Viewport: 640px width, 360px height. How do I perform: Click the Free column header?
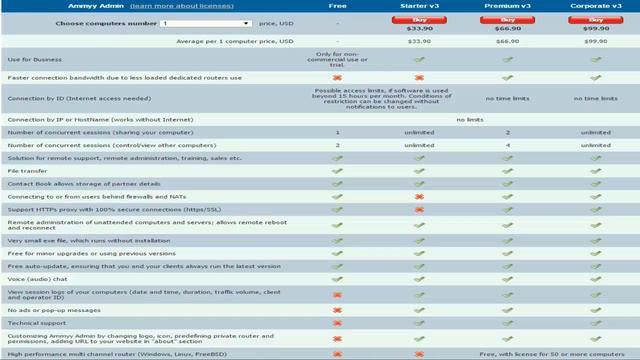coord(338,6)
